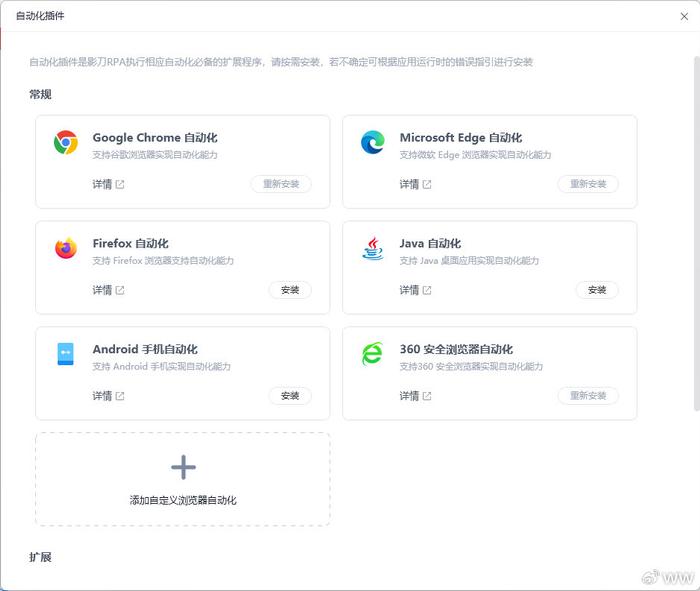The height and width of the screenshot is (591, 700).
Task: Open 详情 link for 360 browser
Action: tap(409, 396)
